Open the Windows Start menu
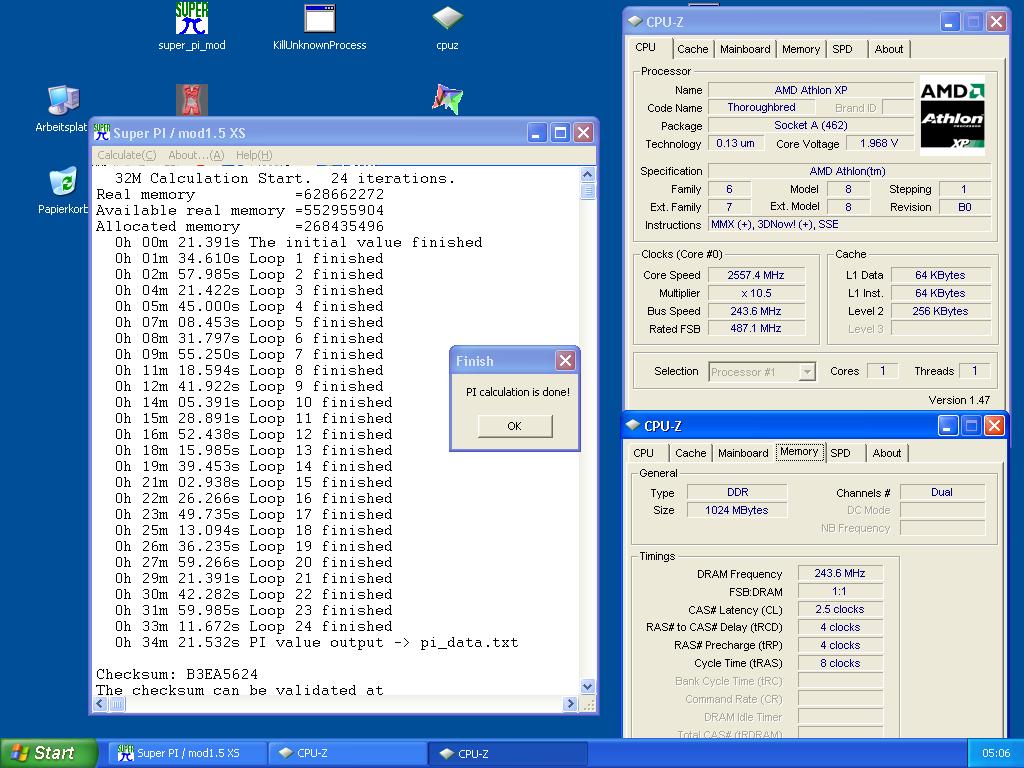Viewport: 1024px width, 768px height. click(48, 753)
